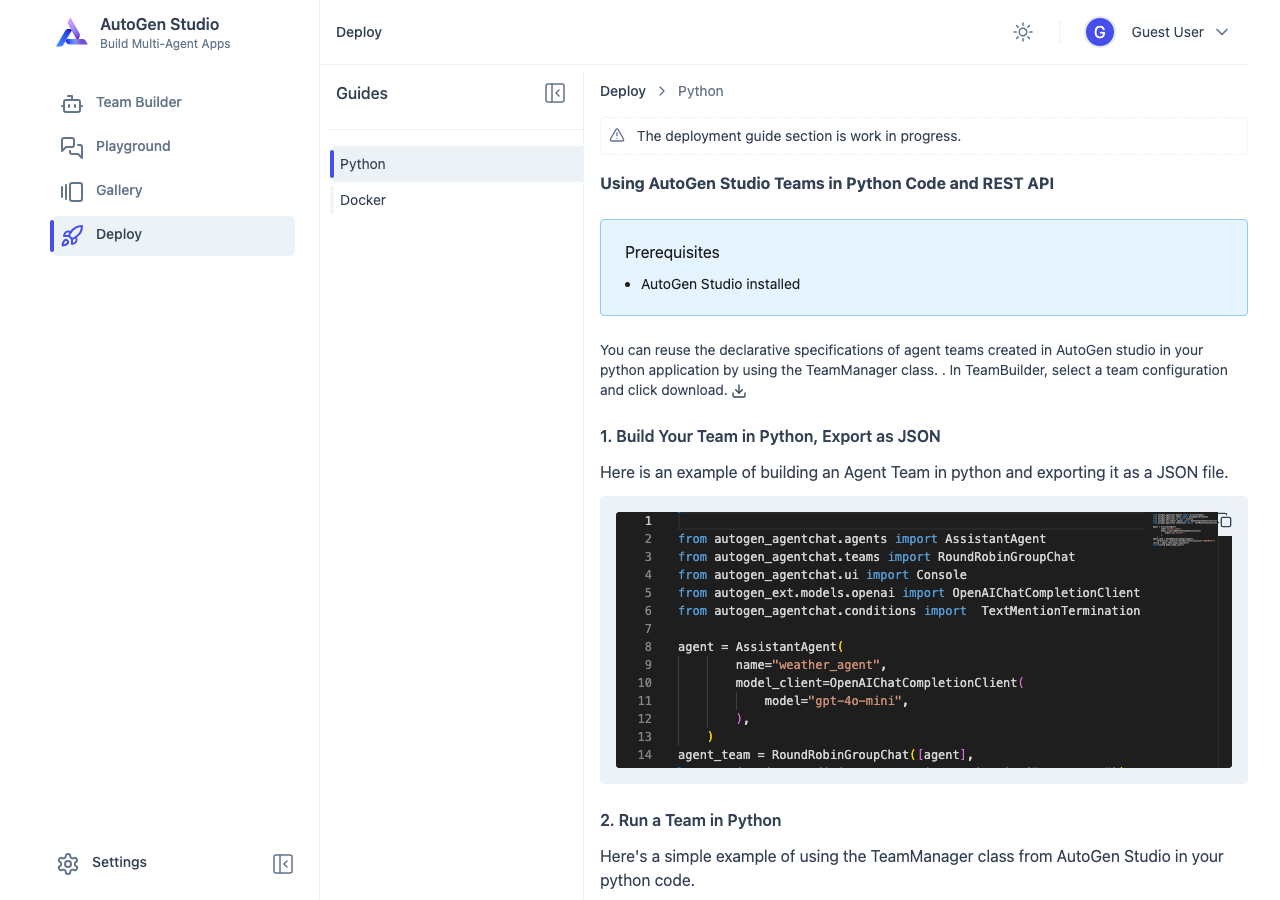Screen dimensions: 1280x900
Task: Click the Python breadcrumb item
Action: [x=701, y=91]
